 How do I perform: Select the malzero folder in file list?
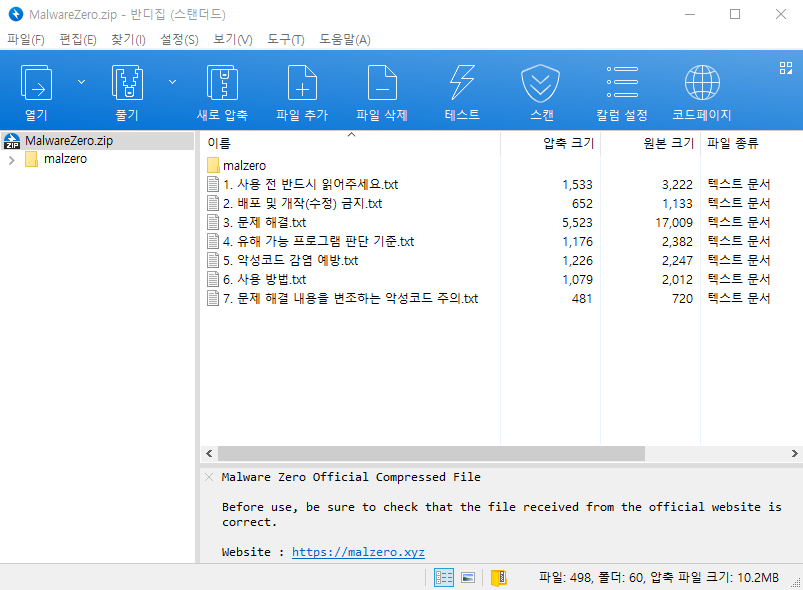coord(237,165)
